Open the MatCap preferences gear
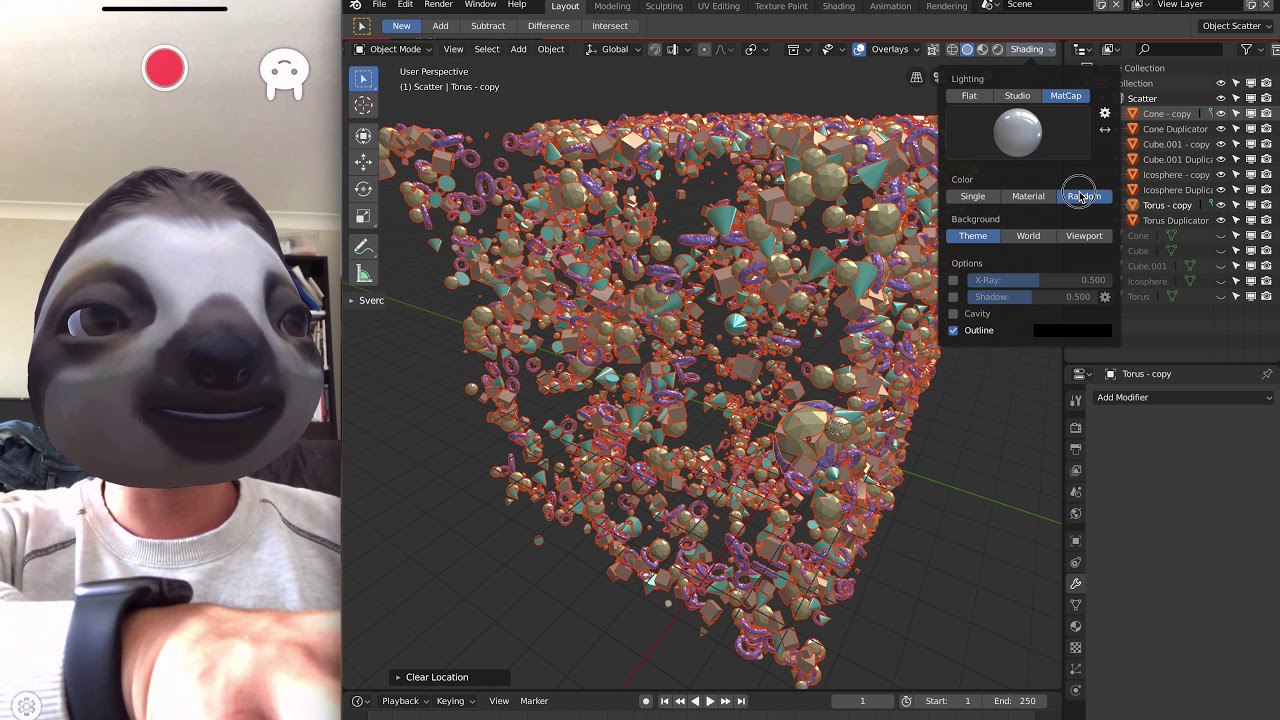 tap(1105, 113)
